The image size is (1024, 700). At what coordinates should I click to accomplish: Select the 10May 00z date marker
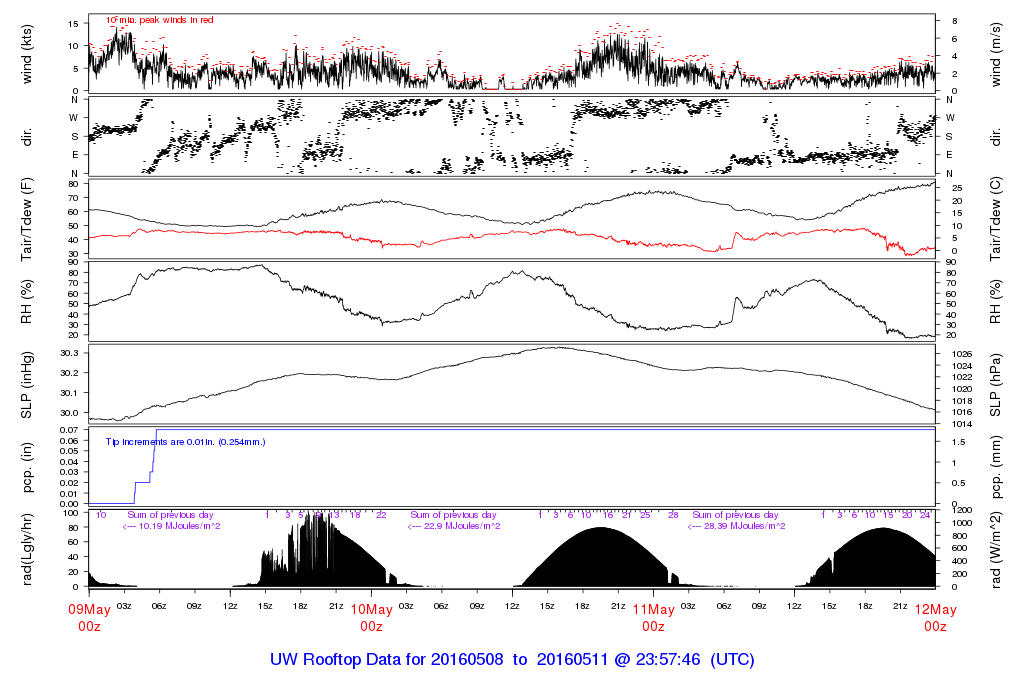371,617
